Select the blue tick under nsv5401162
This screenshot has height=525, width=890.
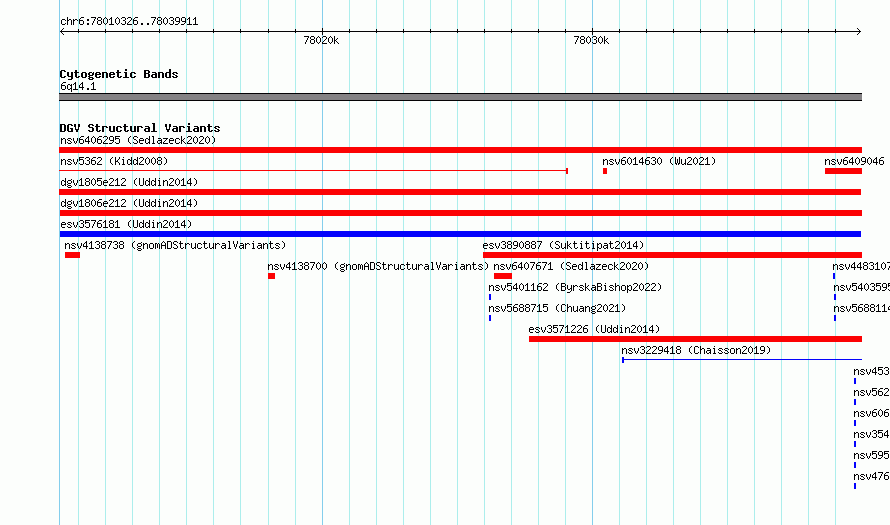pyautogui.click(x=490, y=297)
